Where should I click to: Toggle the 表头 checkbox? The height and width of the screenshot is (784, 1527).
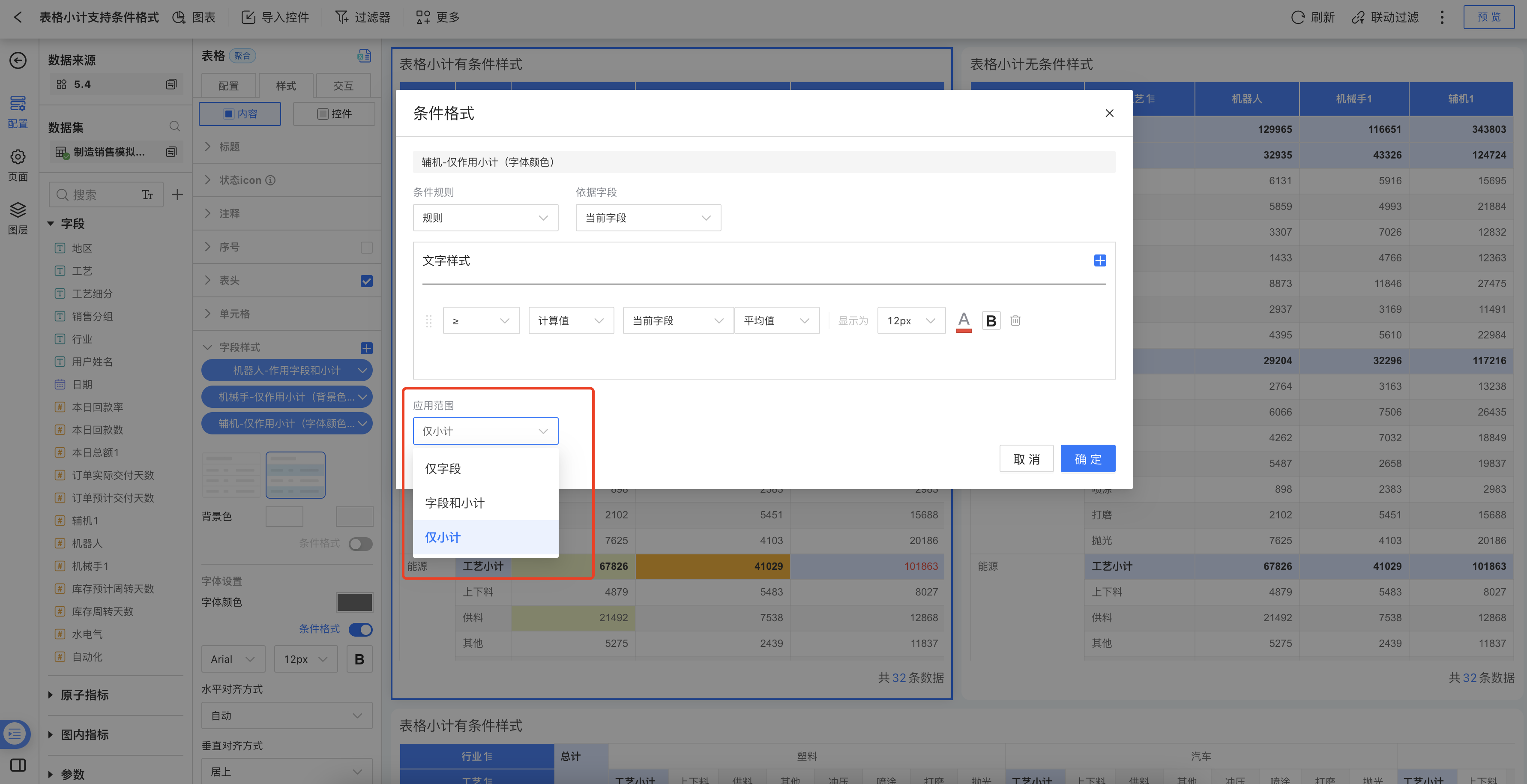click(x=366, y=281)
